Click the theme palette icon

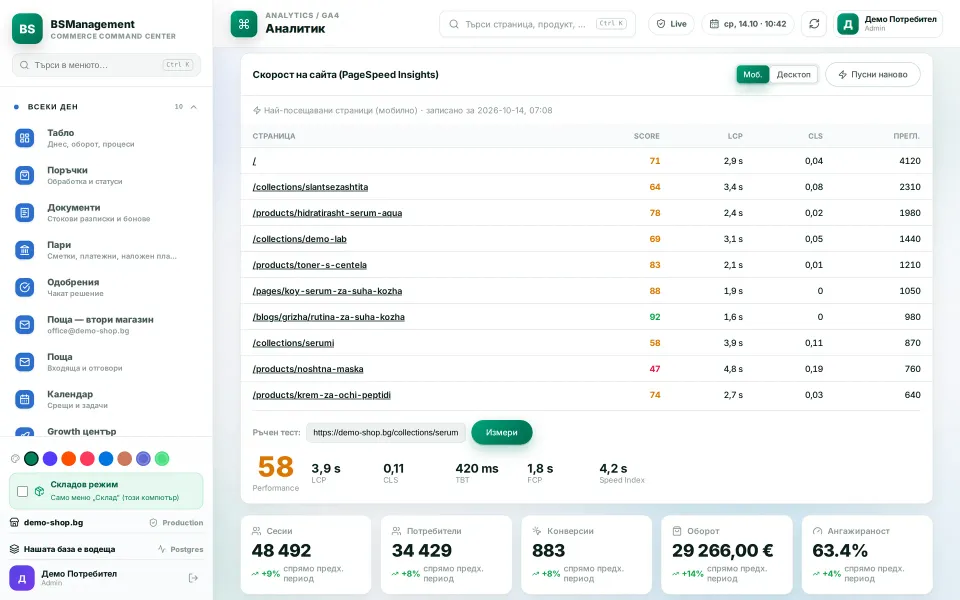pyautogui.click(x=15, y=459)
